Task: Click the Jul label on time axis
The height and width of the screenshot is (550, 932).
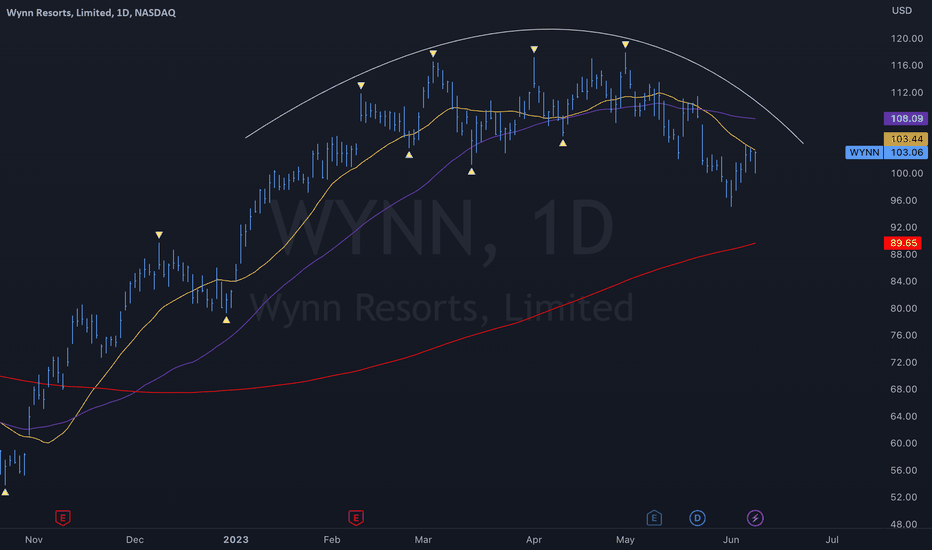Action: pos(832,540)
